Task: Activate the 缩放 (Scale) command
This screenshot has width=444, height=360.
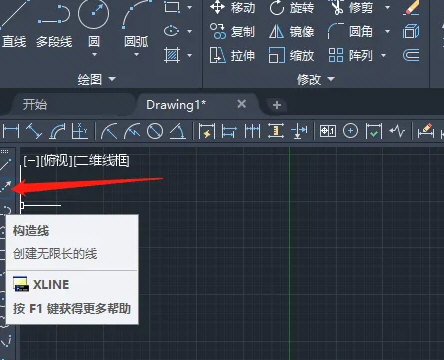Action: pos(292,55)
